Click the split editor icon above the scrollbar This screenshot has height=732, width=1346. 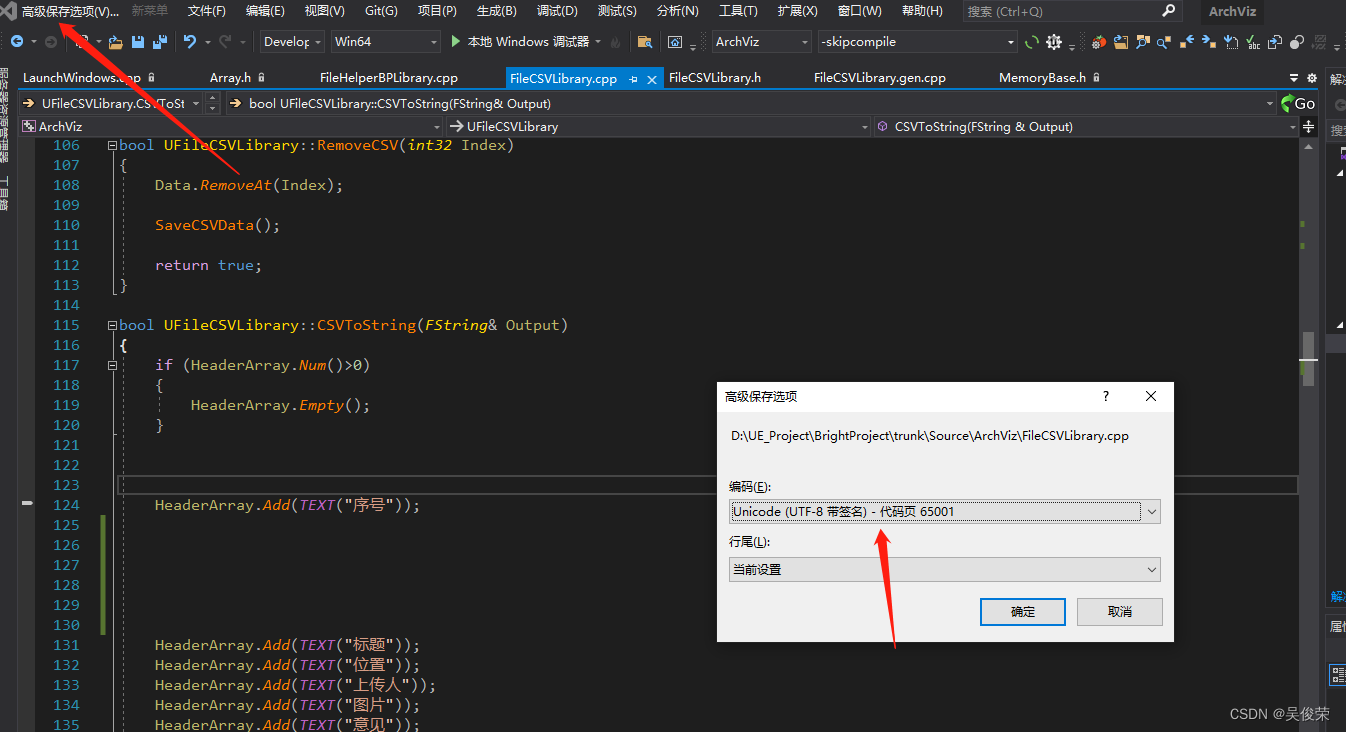(1308, 127)
